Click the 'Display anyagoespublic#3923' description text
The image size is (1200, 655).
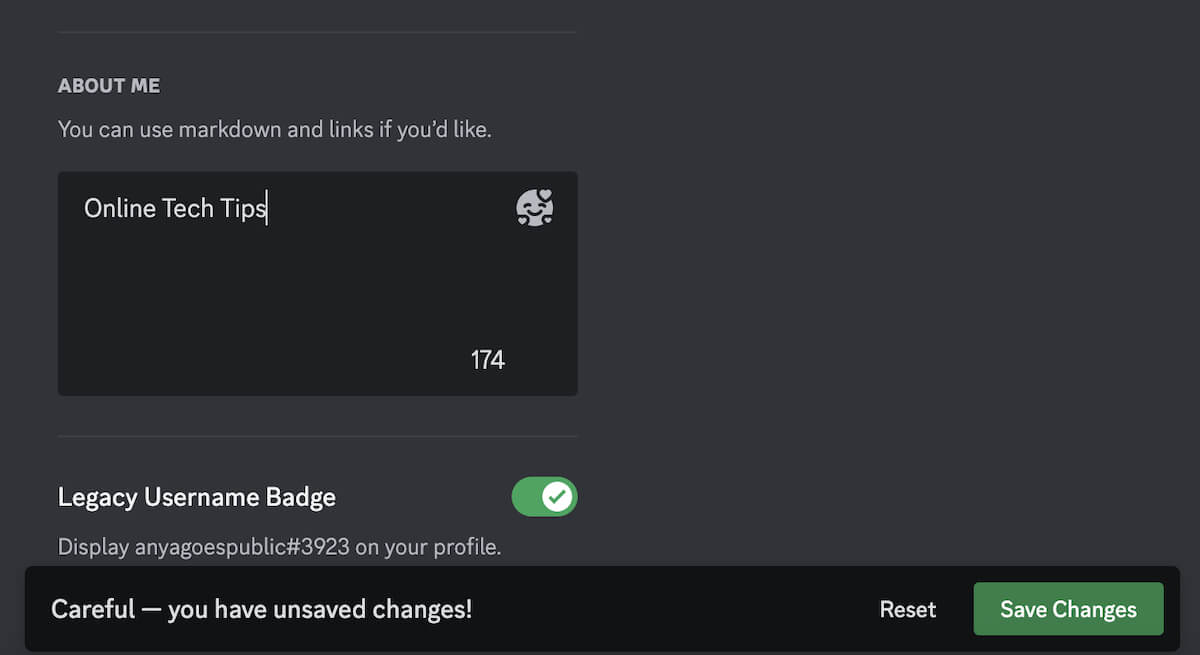[x=279, y=547]
